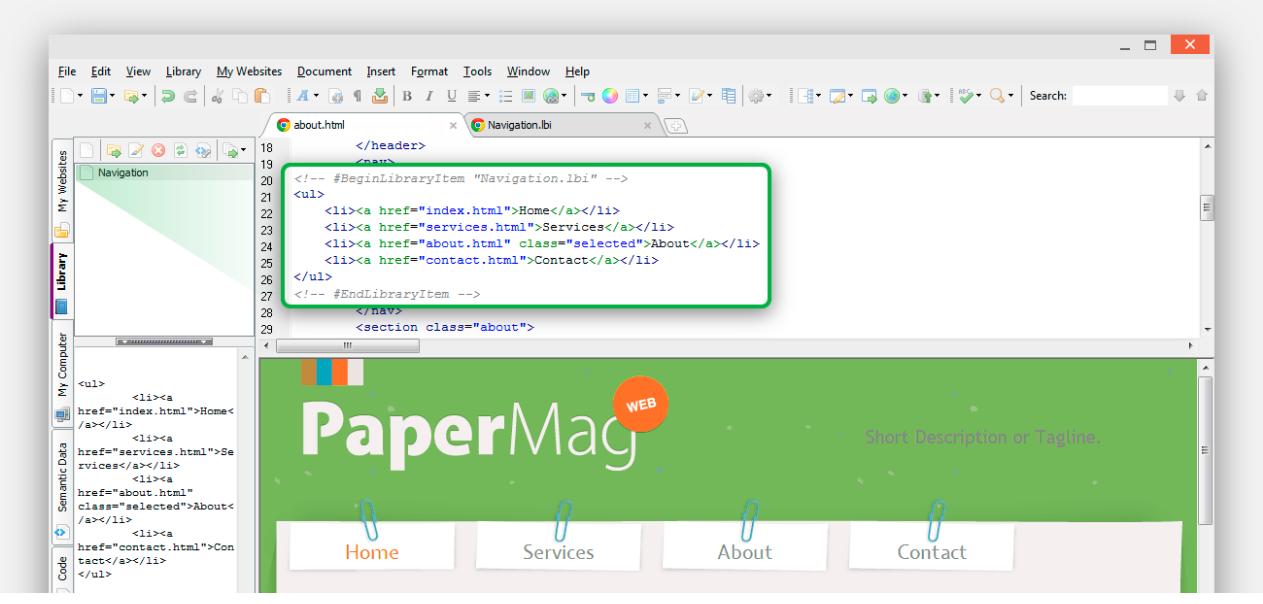
Task: Open the Format menu
Action: click(x=429, y=72)
